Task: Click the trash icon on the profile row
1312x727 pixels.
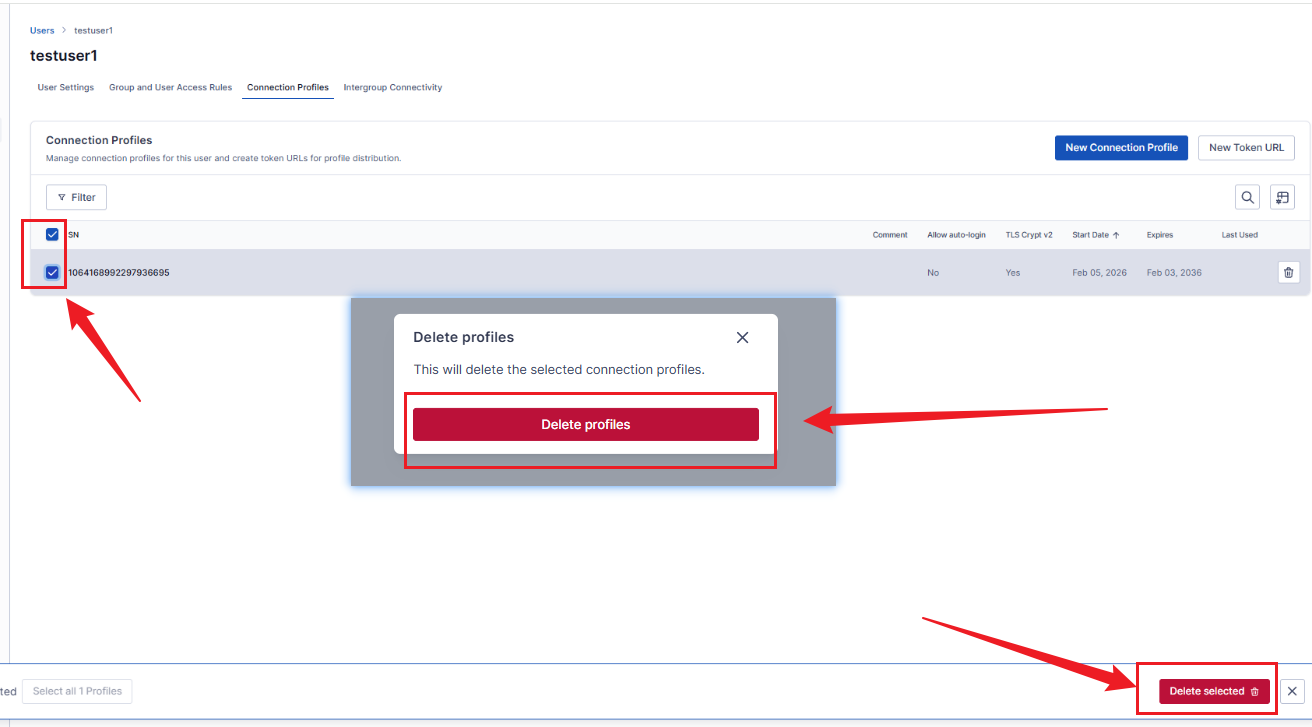Action: pos(1288,272)
